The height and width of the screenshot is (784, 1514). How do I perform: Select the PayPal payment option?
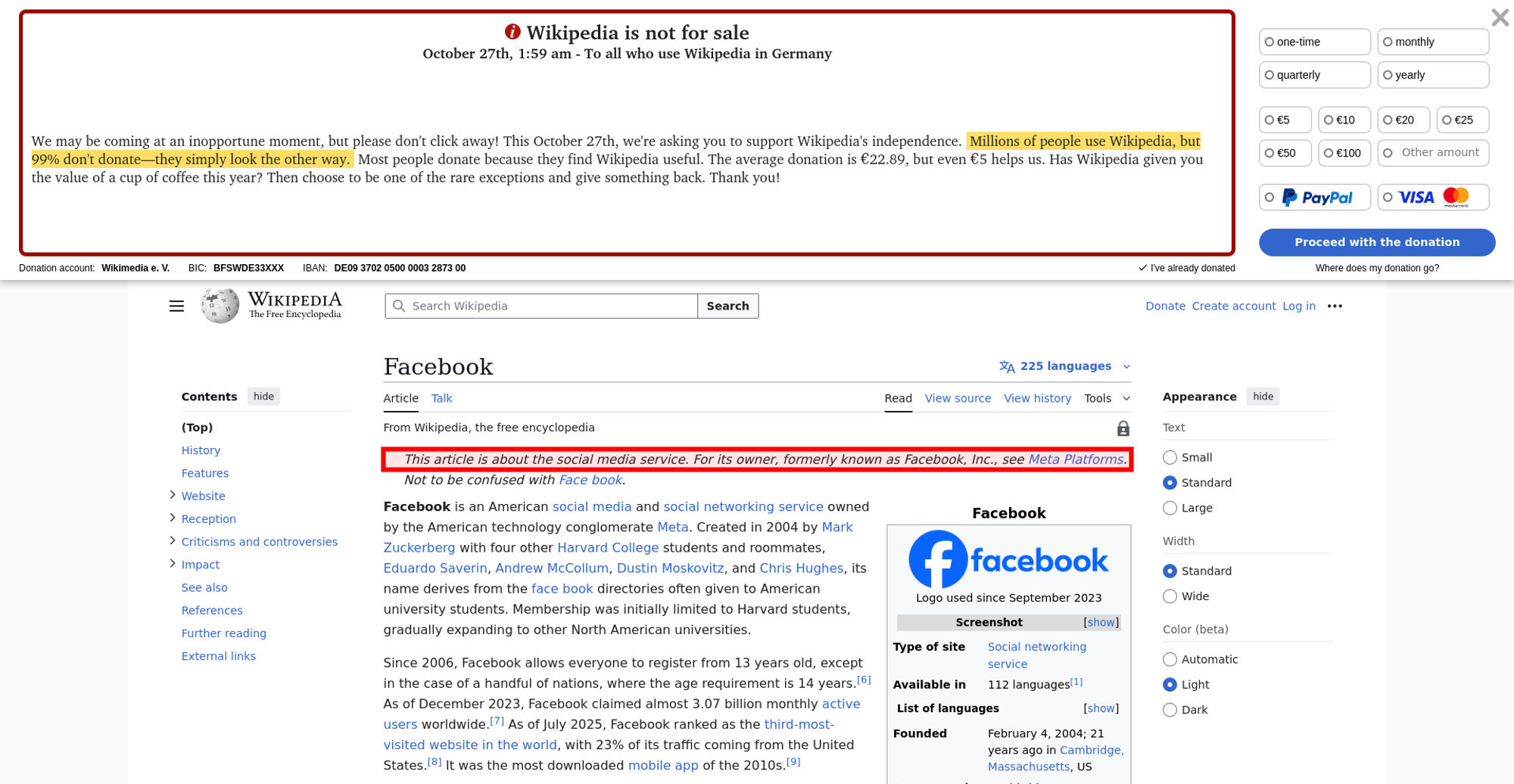(x=1314, y=198)
